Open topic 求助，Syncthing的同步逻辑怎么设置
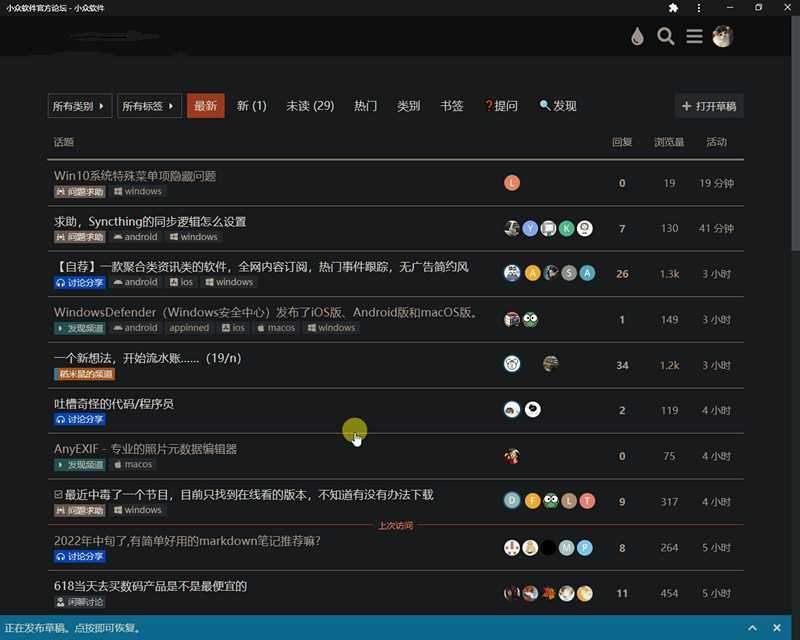 pyautogui.click(x=150, y=221)
